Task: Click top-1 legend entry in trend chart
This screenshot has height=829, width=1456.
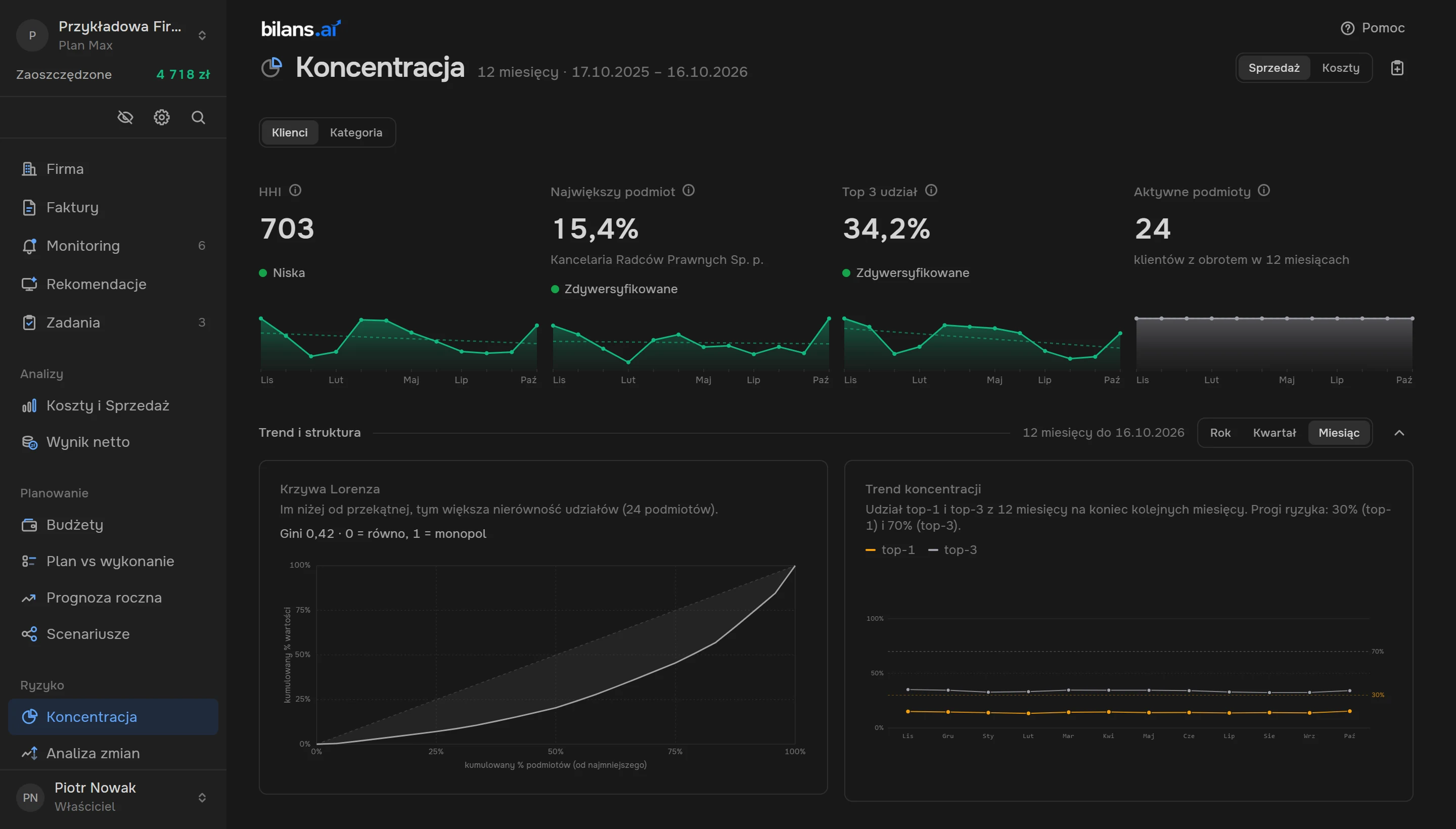Action: pyautogui.click(x=890, y=550)
